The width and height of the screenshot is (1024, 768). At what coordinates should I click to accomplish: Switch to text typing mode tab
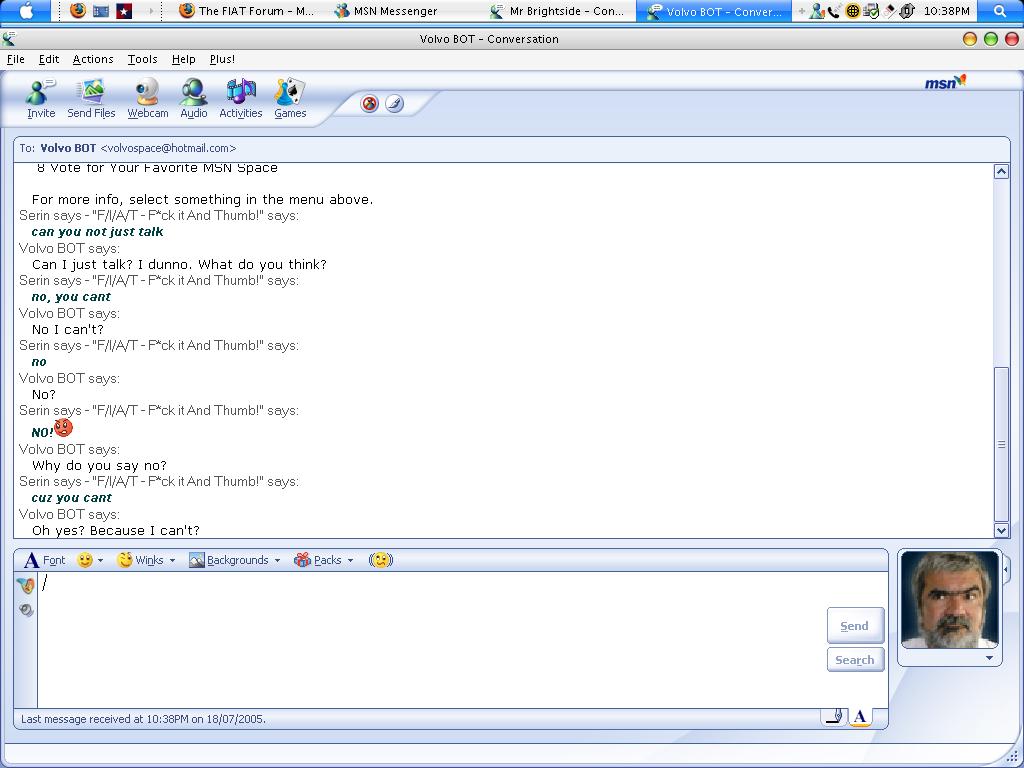point(860,717)
